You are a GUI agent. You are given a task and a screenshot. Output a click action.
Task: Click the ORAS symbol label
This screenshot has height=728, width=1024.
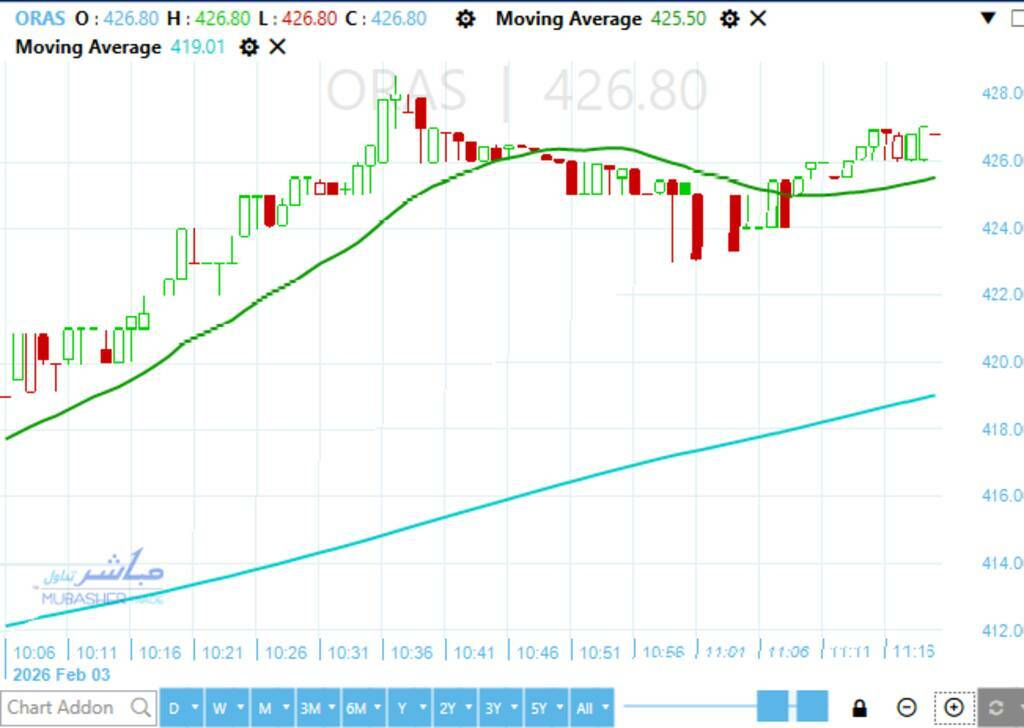pyautogui.click(x=38, y=19)
